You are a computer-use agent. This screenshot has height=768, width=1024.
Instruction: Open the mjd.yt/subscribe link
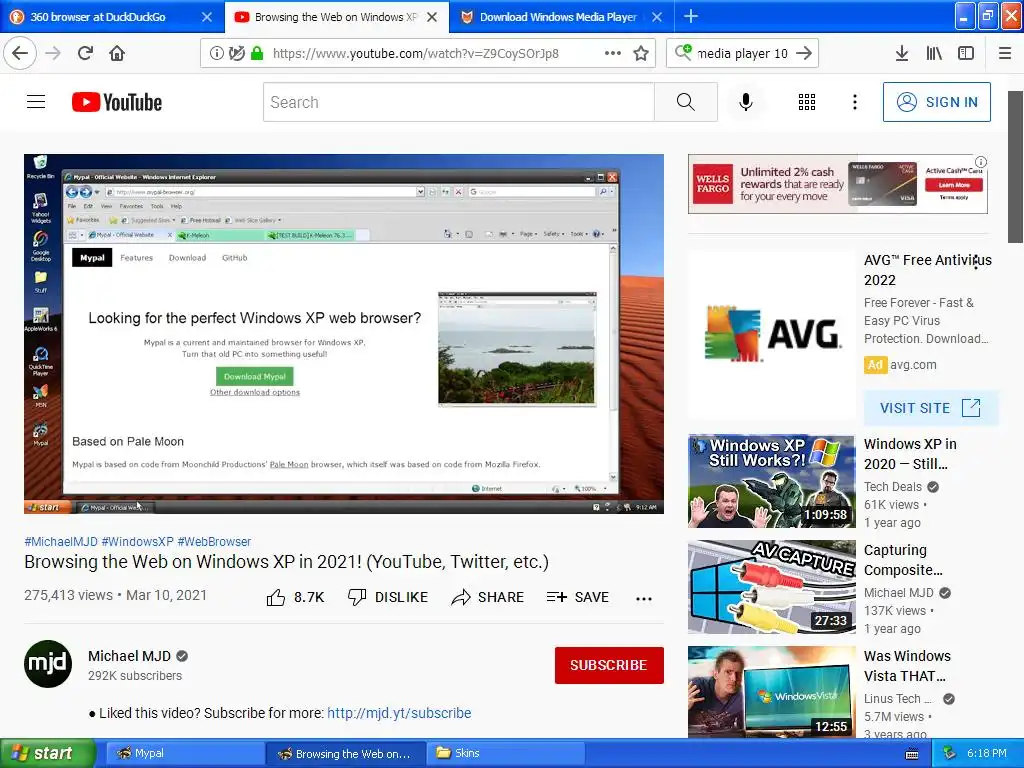pos(399,712)
